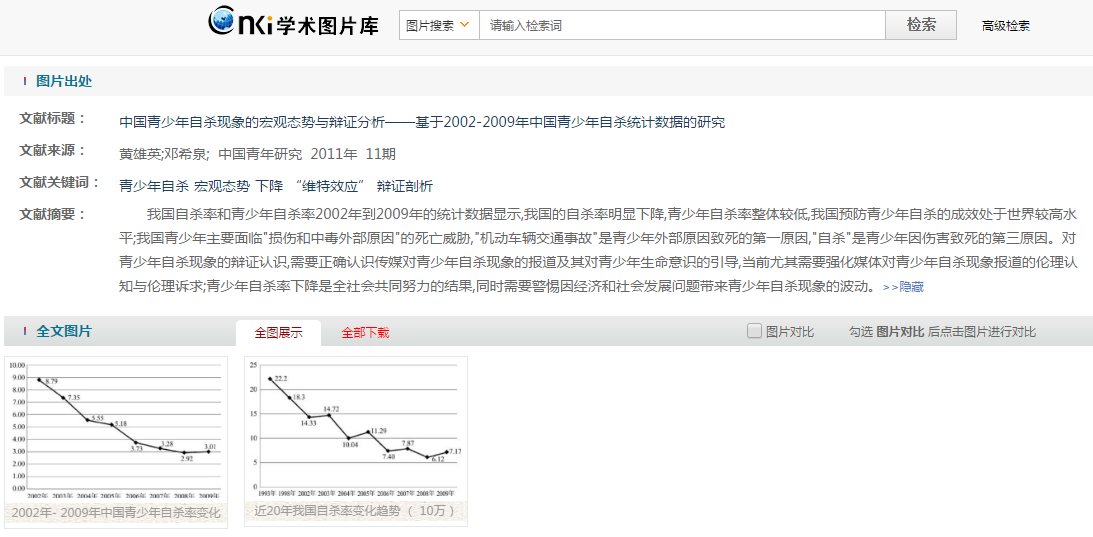Viewport: 1093px width, 537px height.
Task: Open the article title link about 中国青少年自杀现象
Action: [422, 122]
